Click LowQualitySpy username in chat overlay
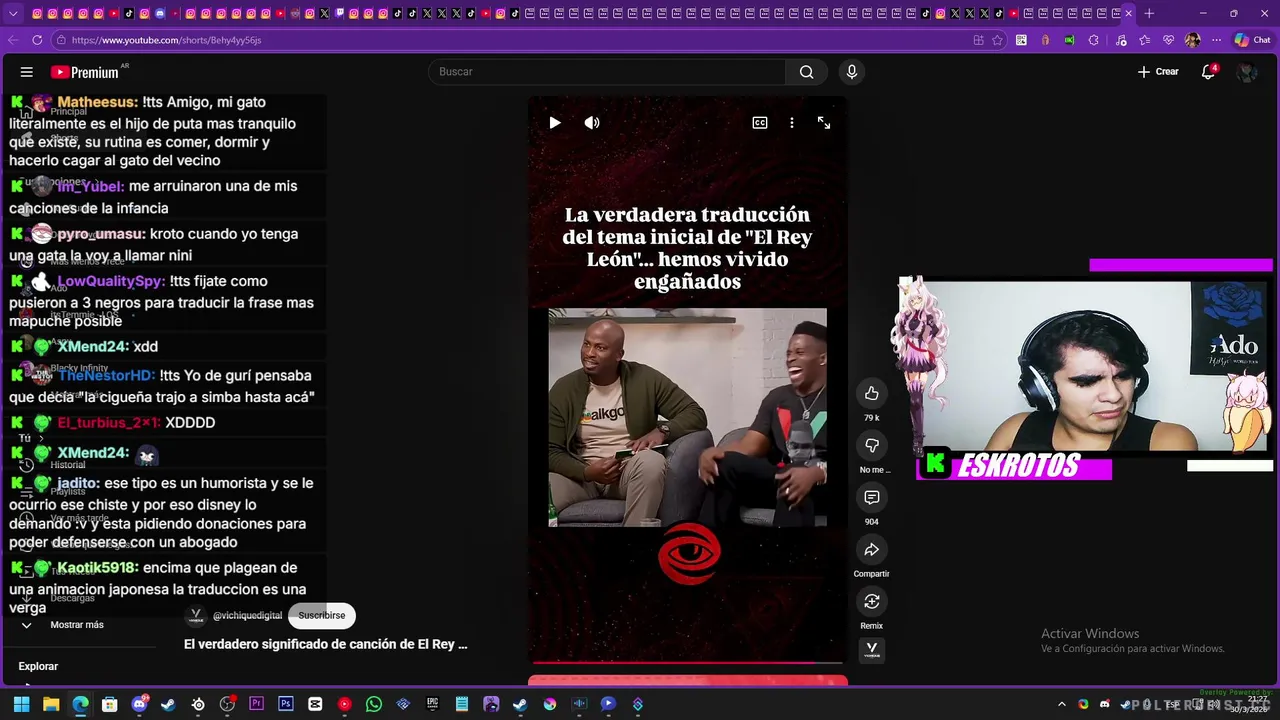This screenshot has height=720, width=1280. coord(111,281)
